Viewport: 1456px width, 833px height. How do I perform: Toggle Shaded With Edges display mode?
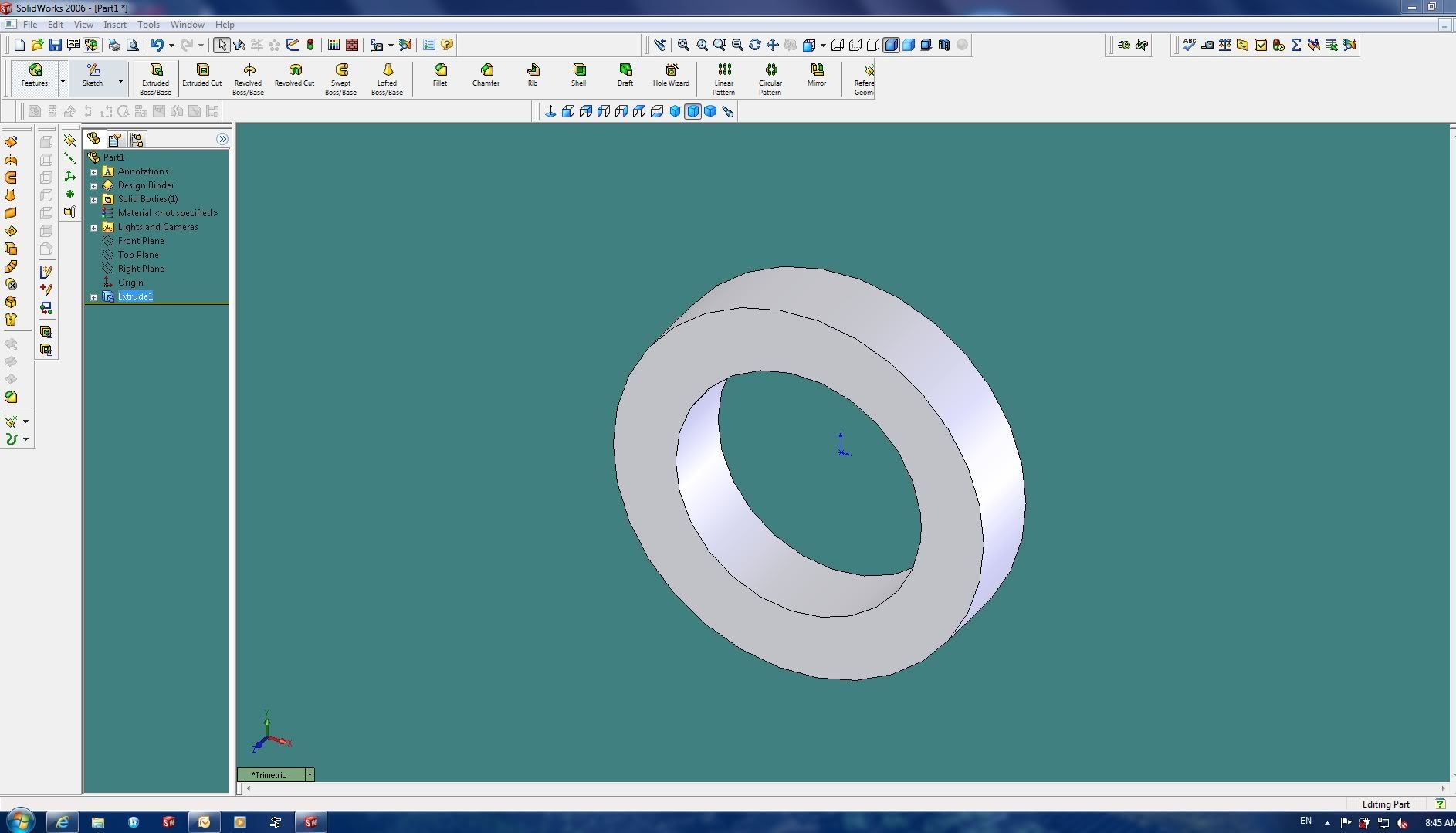click(x=891, y=45)
